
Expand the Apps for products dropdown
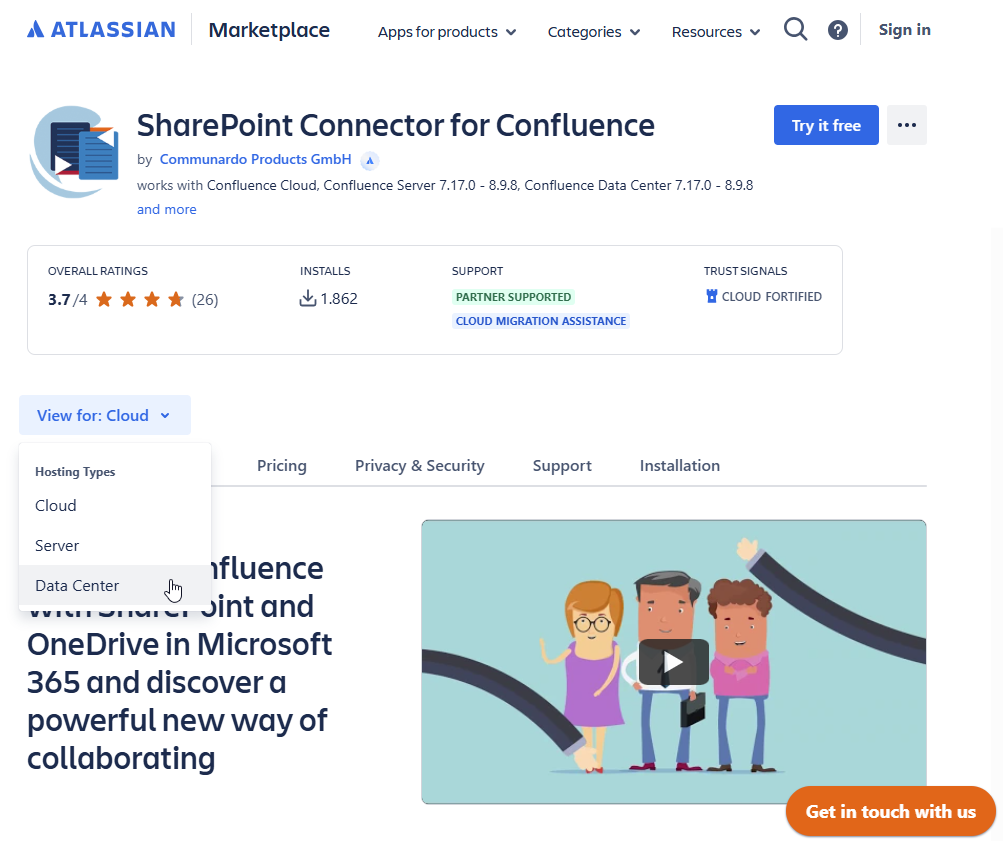[447, 32]
